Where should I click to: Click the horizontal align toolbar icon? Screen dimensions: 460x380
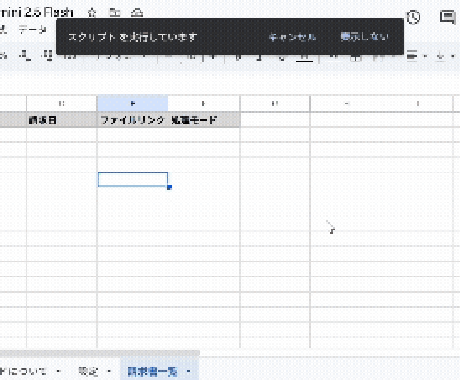412,56
